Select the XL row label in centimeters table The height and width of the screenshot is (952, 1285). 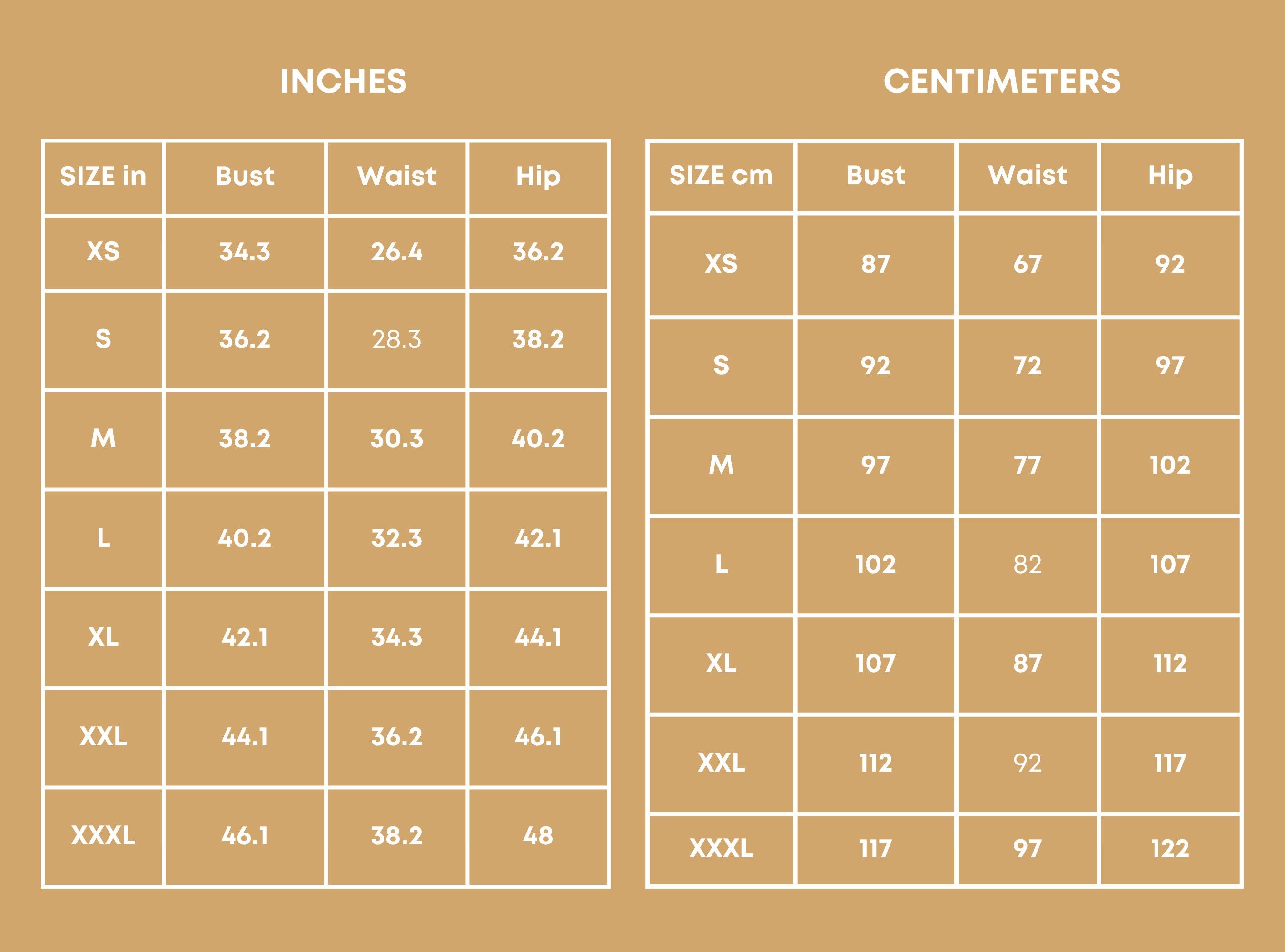tap(721, 664)
